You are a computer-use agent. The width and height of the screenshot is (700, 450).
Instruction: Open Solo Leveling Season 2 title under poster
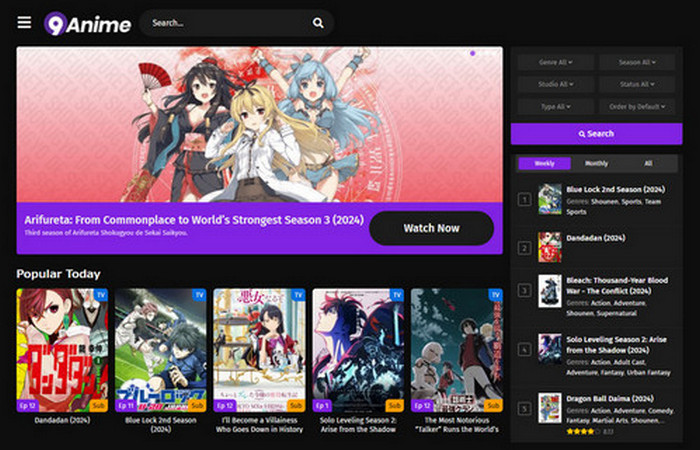358,425
